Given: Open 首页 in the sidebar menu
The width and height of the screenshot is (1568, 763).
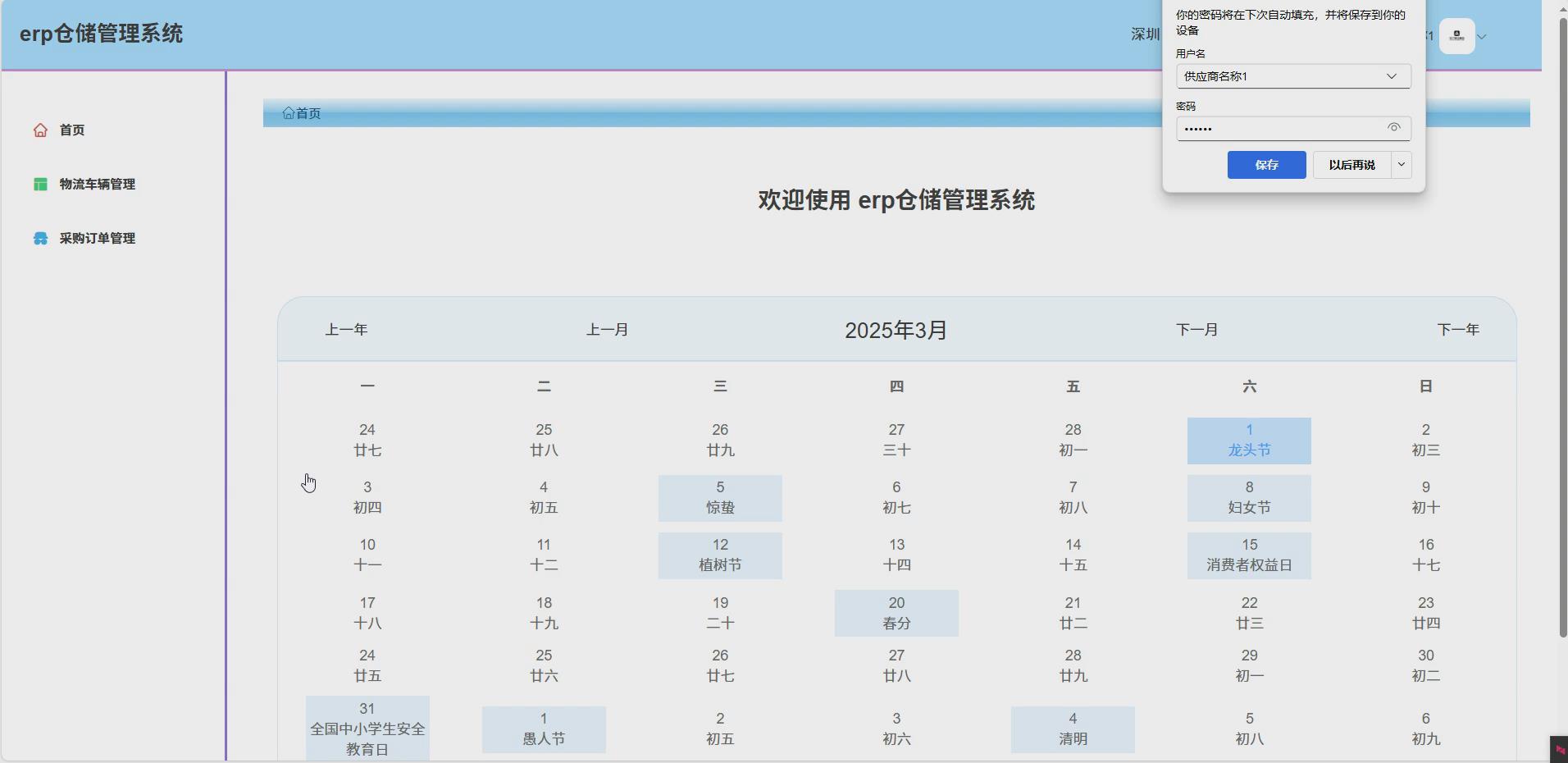Looking at the screenshot, I should pos(72,130).
